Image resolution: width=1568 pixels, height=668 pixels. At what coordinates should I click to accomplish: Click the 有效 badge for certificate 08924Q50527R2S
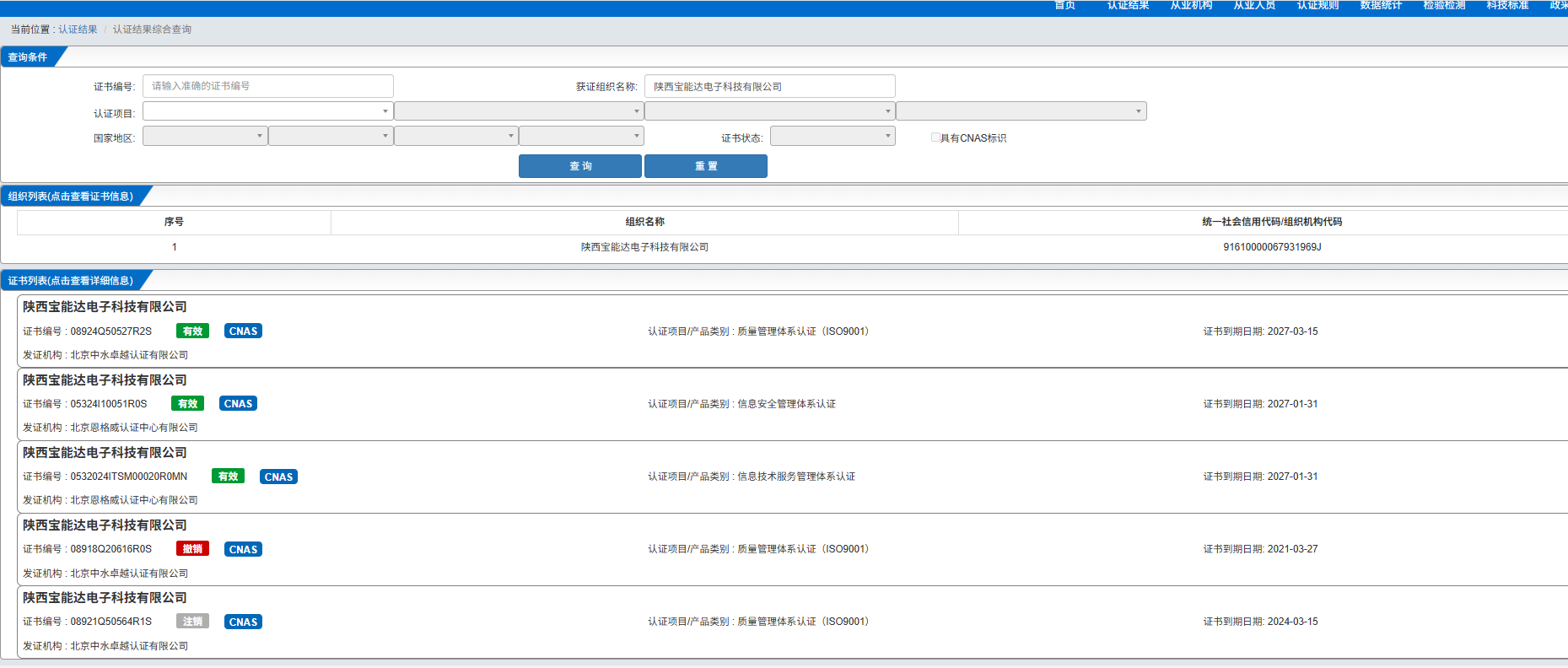tap(192, 331)
